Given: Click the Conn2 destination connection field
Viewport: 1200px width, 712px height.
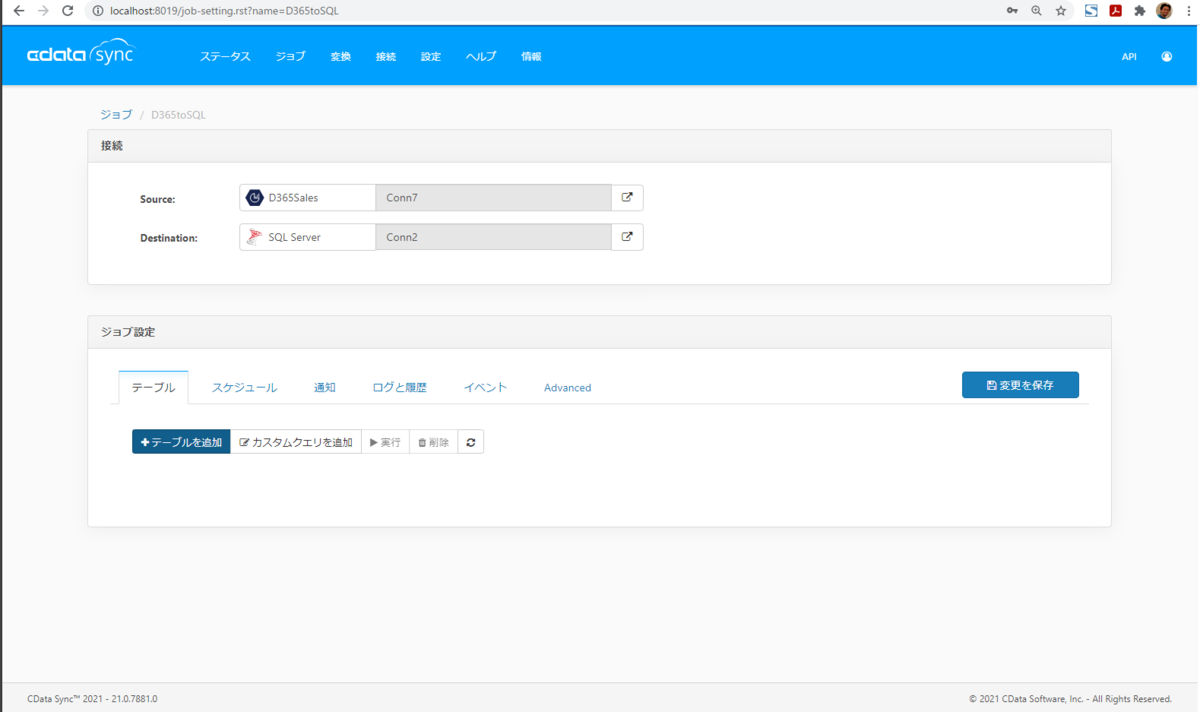Looking at the screenshot, I should [x=493, y=237].
